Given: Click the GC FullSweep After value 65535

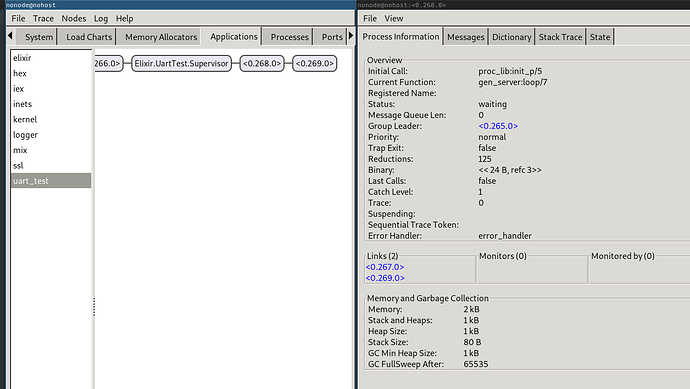Looking at the screenshot, I should 476,364.
